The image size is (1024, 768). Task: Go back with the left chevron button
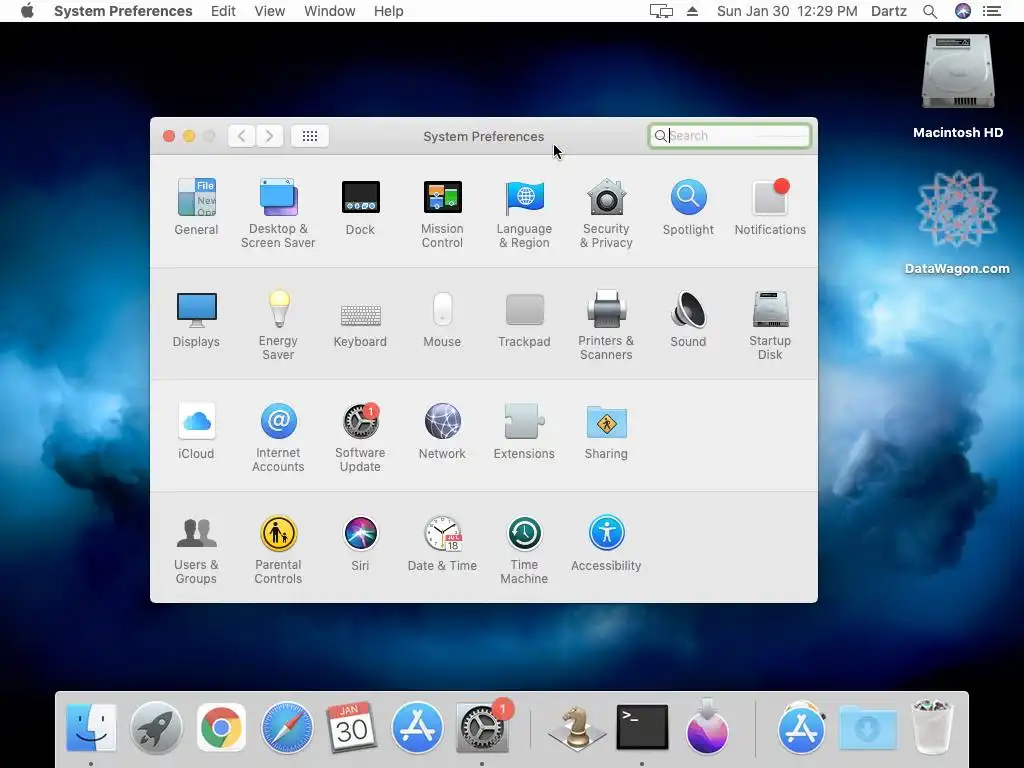tap(242, 136)
